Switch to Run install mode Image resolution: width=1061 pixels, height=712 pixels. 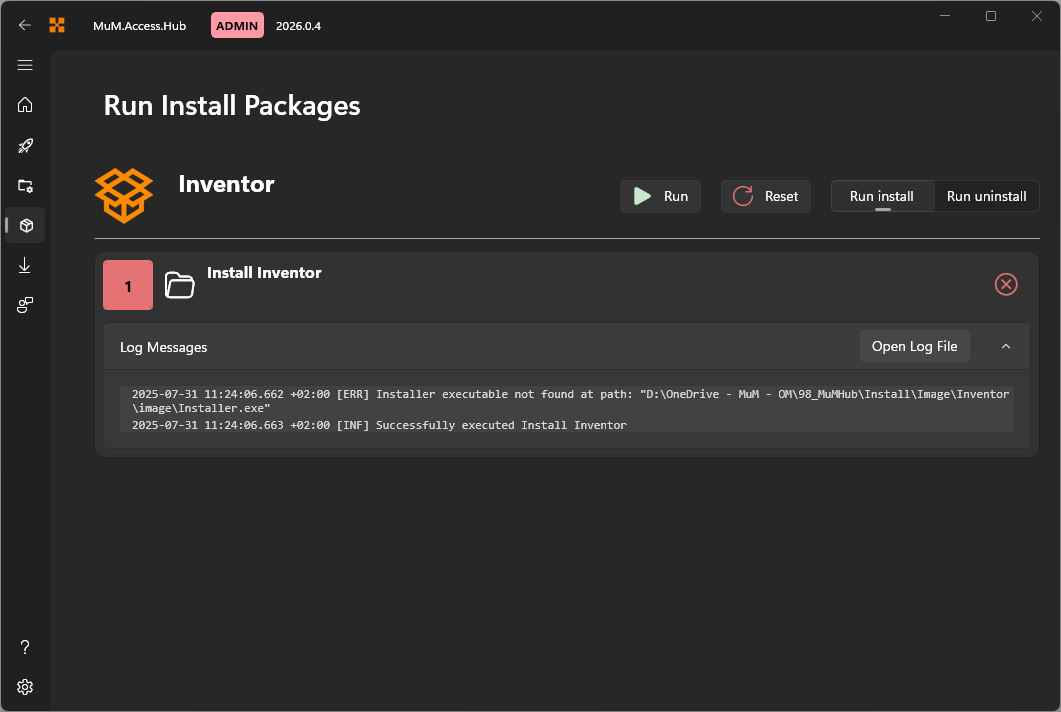point(882,196)
